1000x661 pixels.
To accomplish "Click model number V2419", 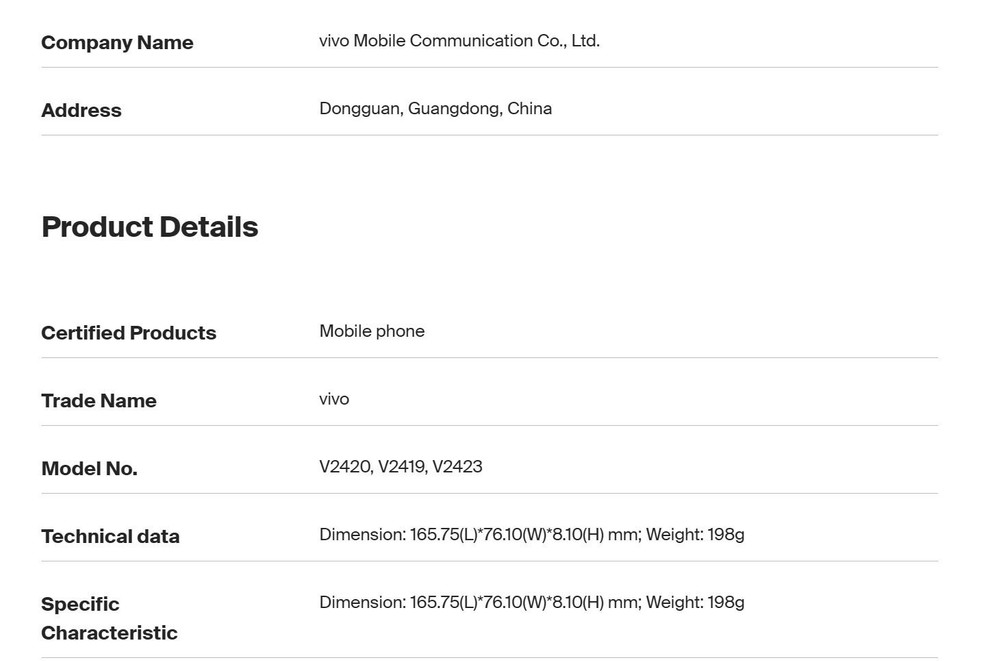I will (x=402, y=466).
